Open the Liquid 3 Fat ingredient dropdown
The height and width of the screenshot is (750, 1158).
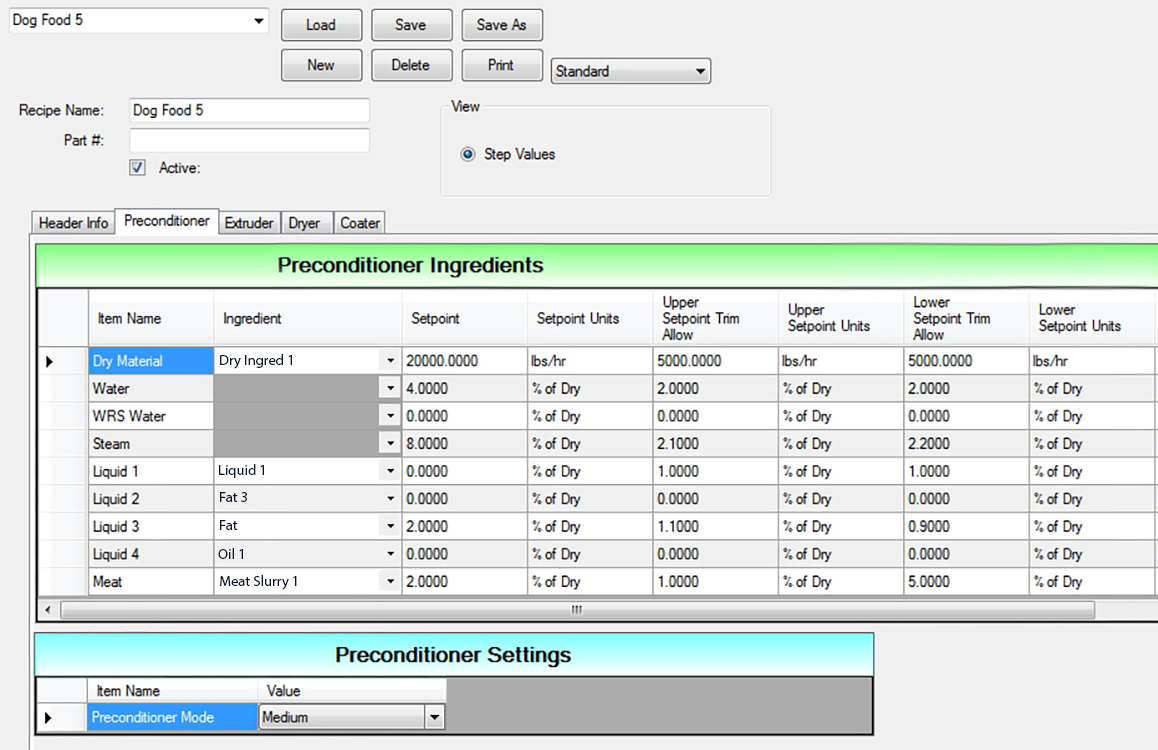point(390,526)
